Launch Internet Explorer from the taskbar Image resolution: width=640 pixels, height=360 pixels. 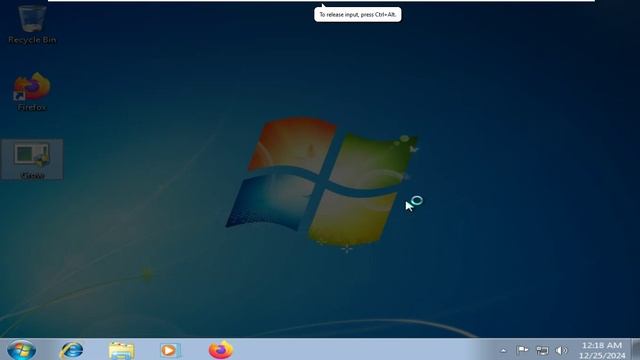tap(72, 350)
